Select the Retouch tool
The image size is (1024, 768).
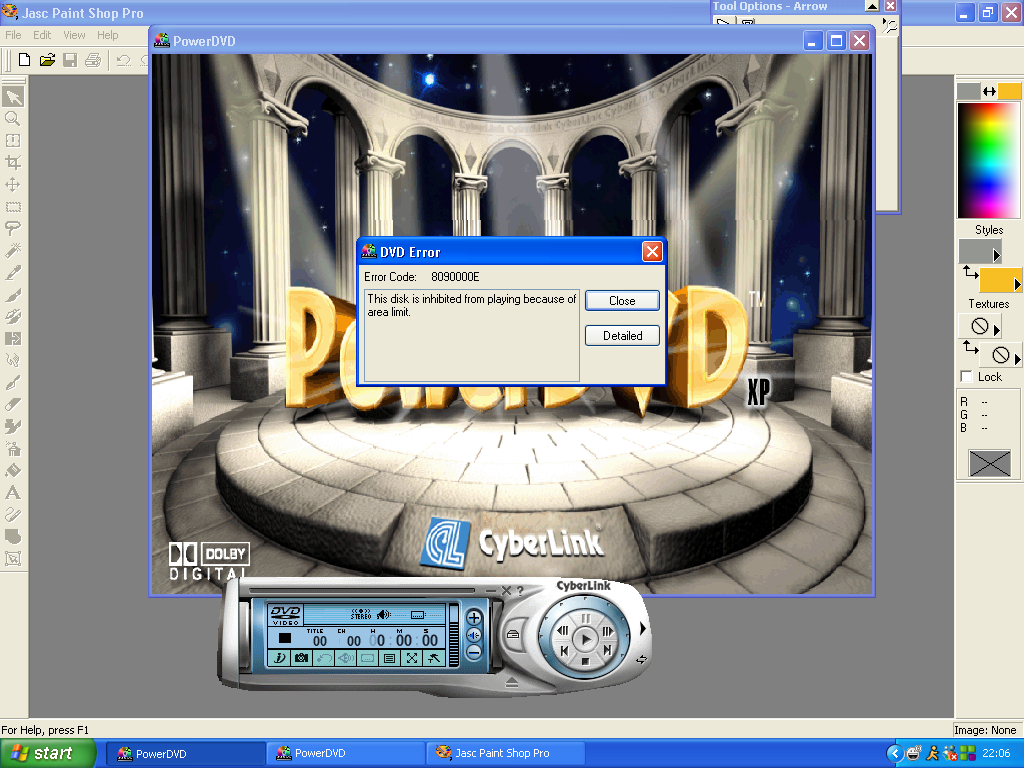click(13, 360)
